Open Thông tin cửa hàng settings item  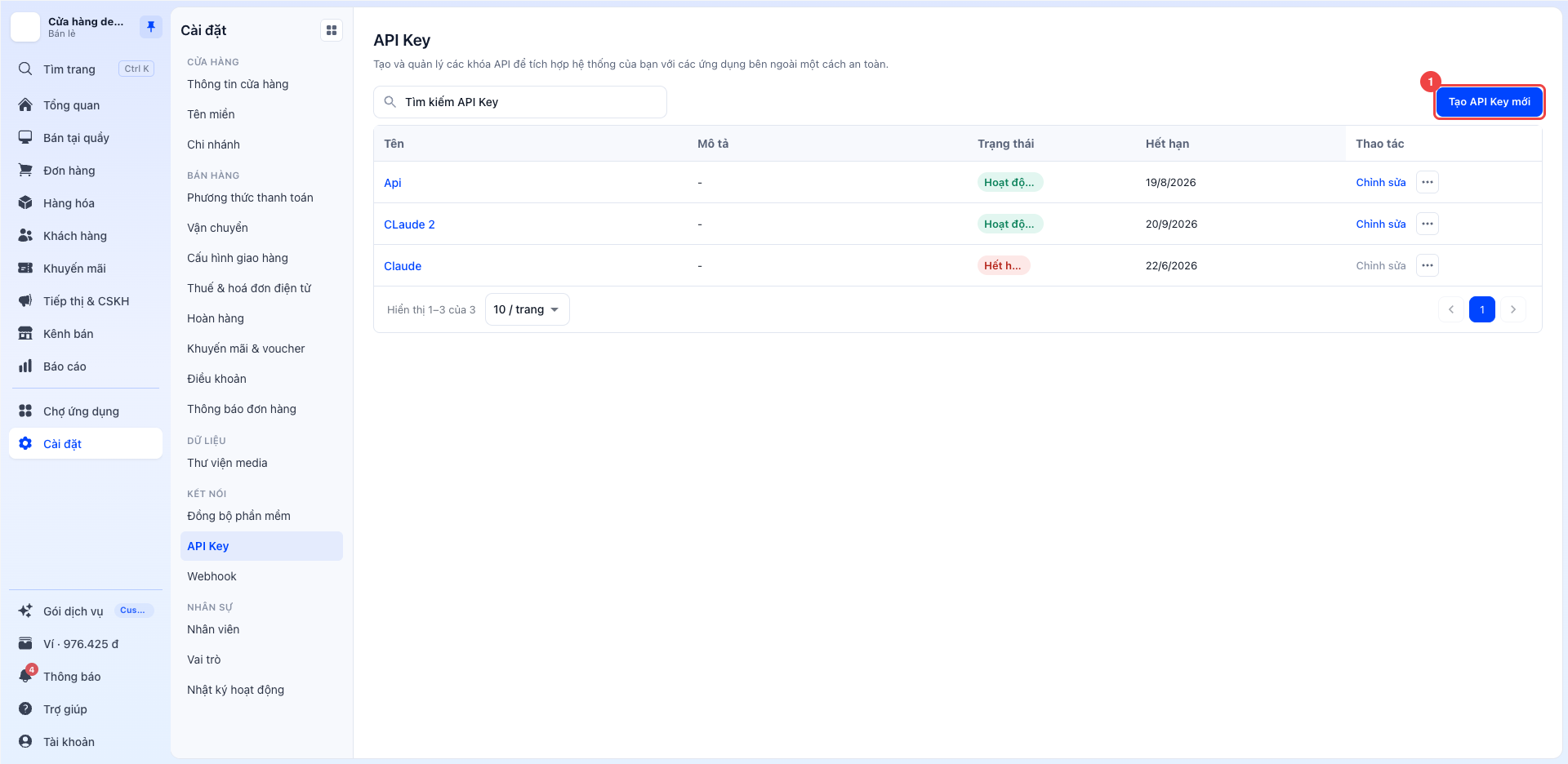pyautogui.click(x=261, y=84)
